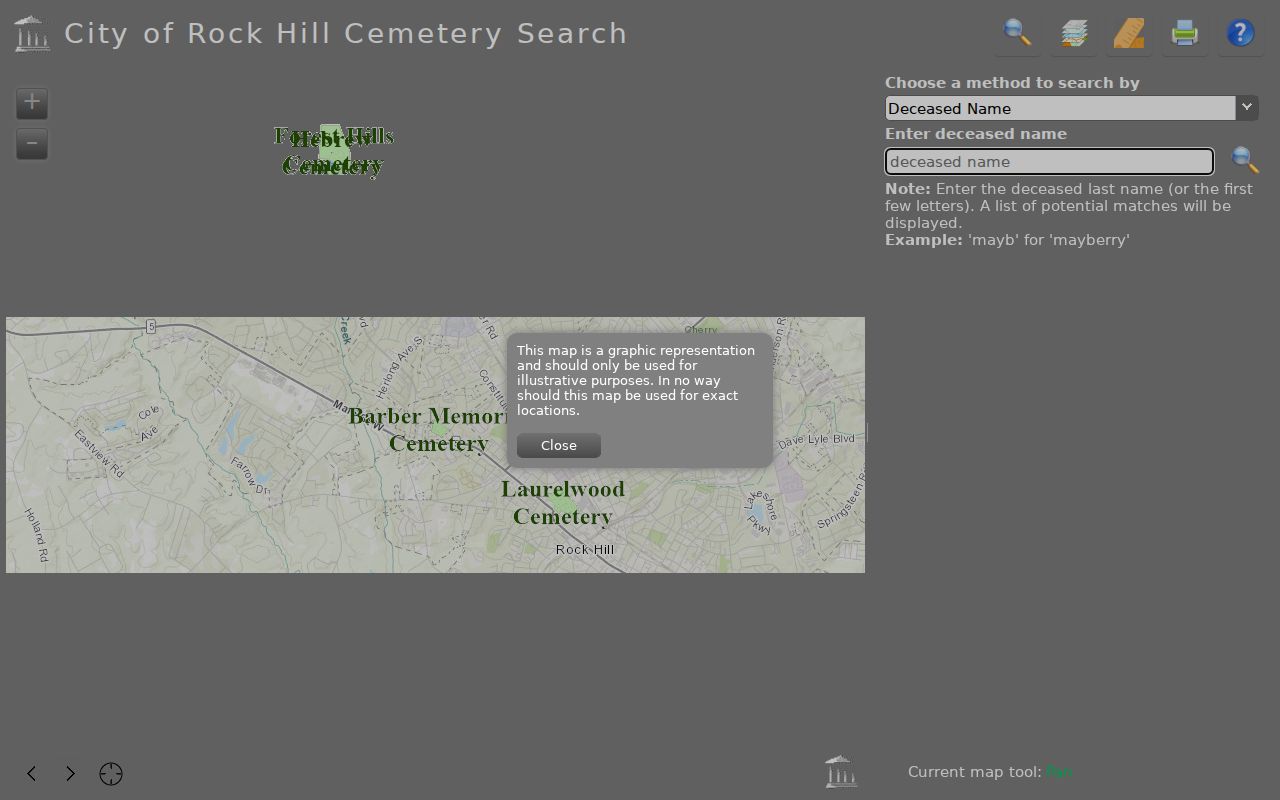Open the search tool in top toolbar
This screenshot has width=1280, height=800.
coord(1017,33)
